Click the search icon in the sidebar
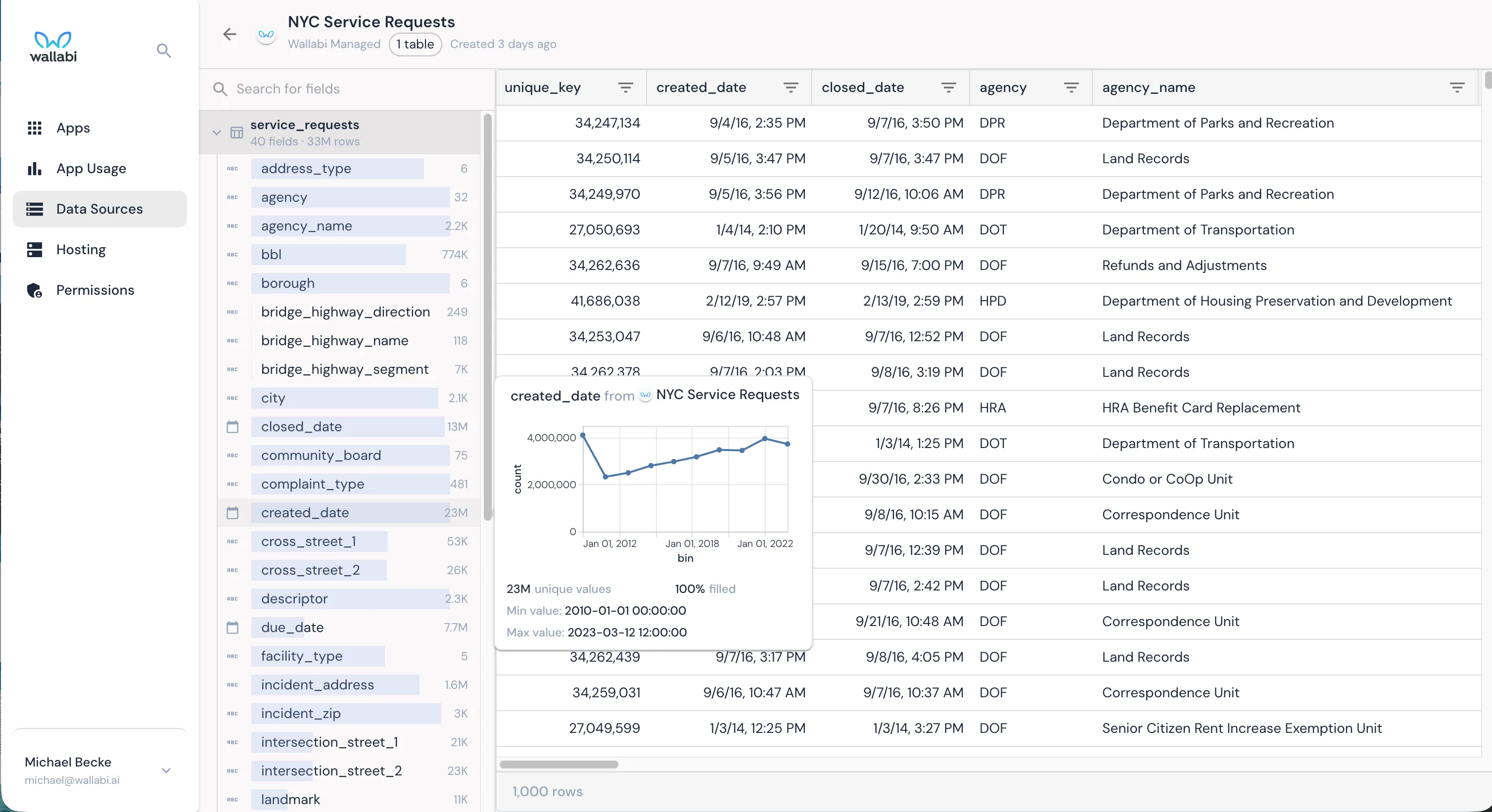Image resolution: width=1492 pixels, height=812 pixels. point(163,51)
